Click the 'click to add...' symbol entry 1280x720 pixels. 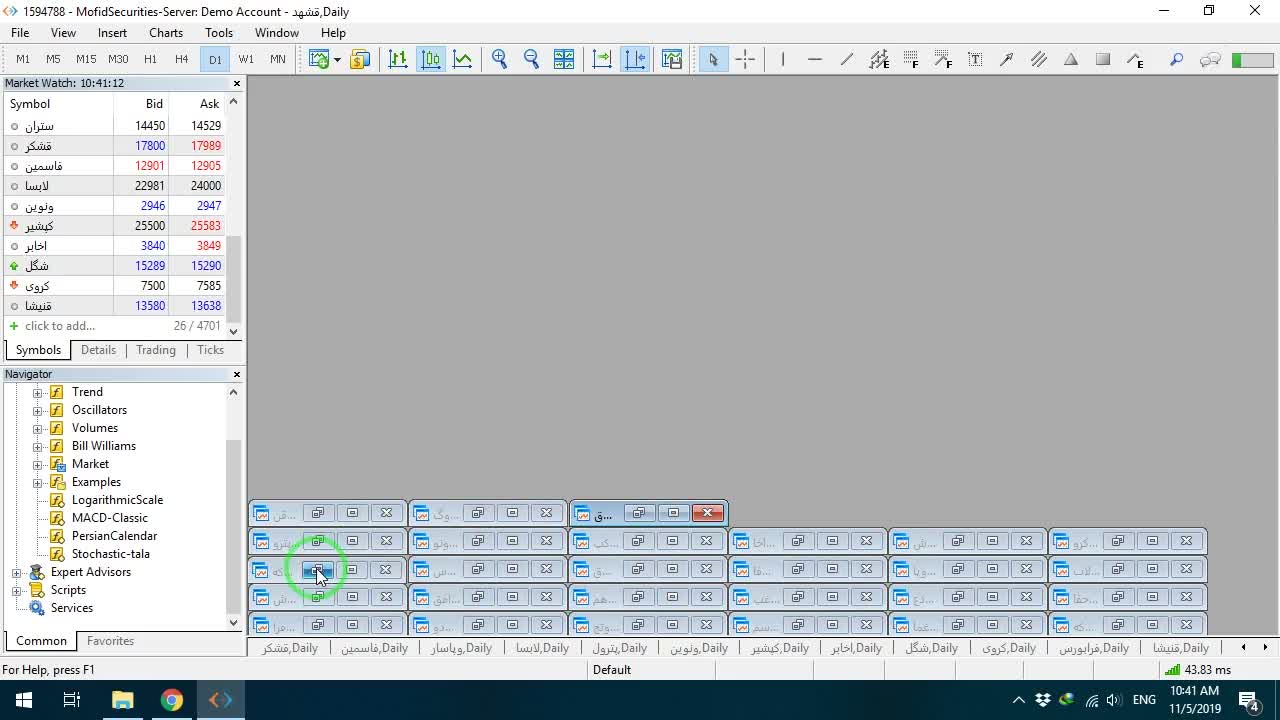tap(60, 326)
